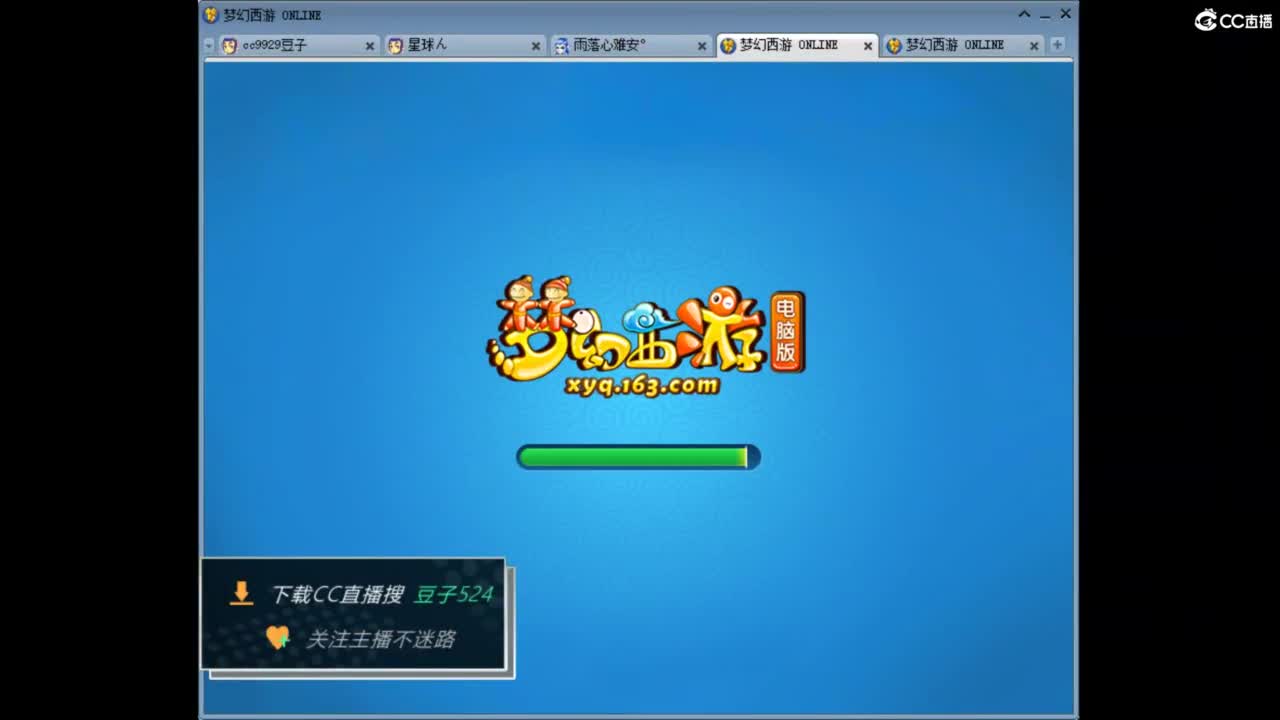This screenshot has width=1280, height=720.
Task: Close the 星球ん tab
Action: 535,46
